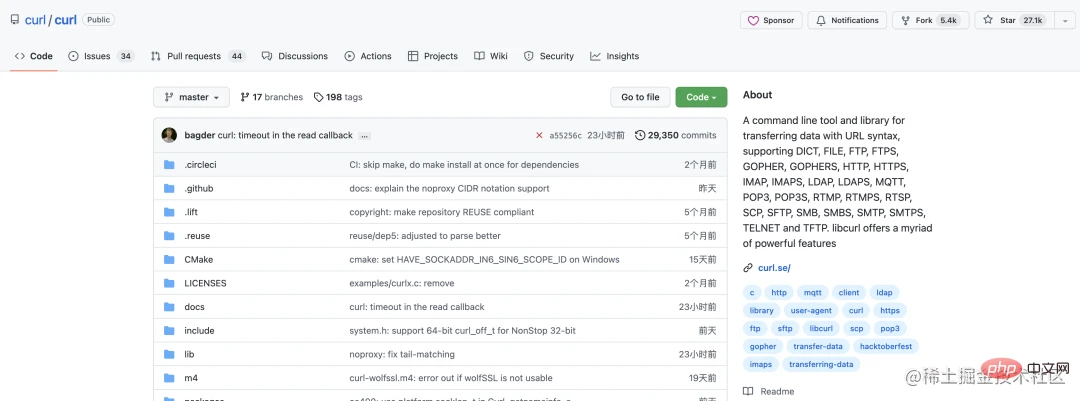
Task: Click the Readme book icon
Action: click(x=748, y=392)
